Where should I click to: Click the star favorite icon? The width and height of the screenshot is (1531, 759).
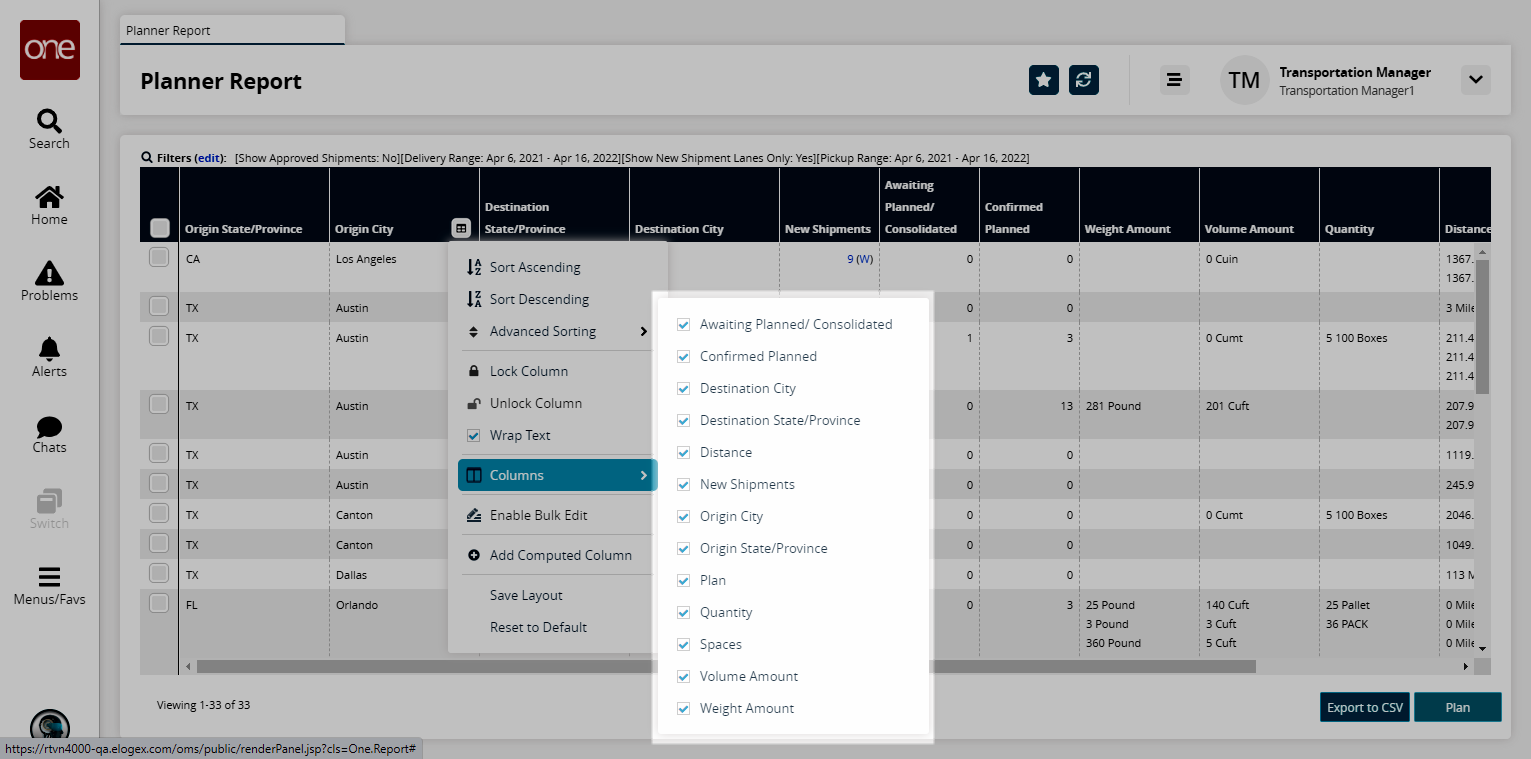(1043, 80)
